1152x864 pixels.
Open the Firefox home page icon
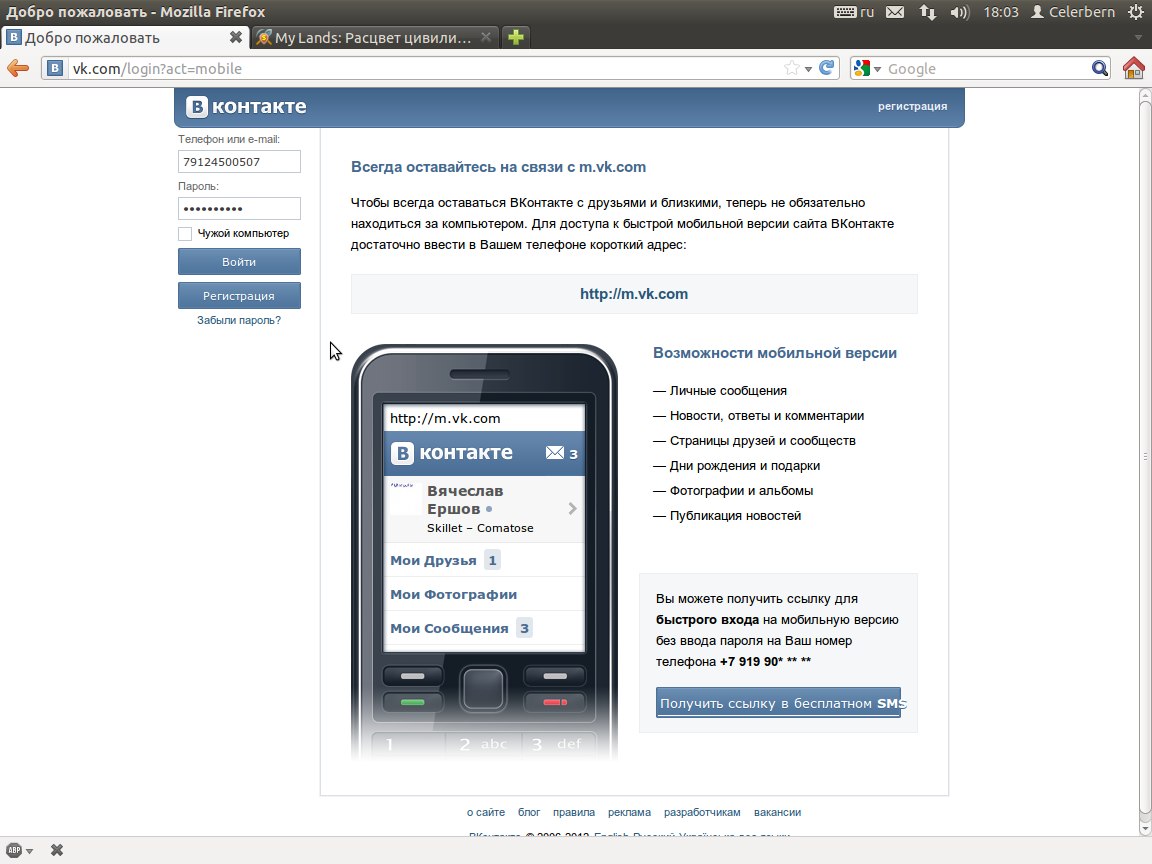pyautogui.click(x=1133, y=68)
